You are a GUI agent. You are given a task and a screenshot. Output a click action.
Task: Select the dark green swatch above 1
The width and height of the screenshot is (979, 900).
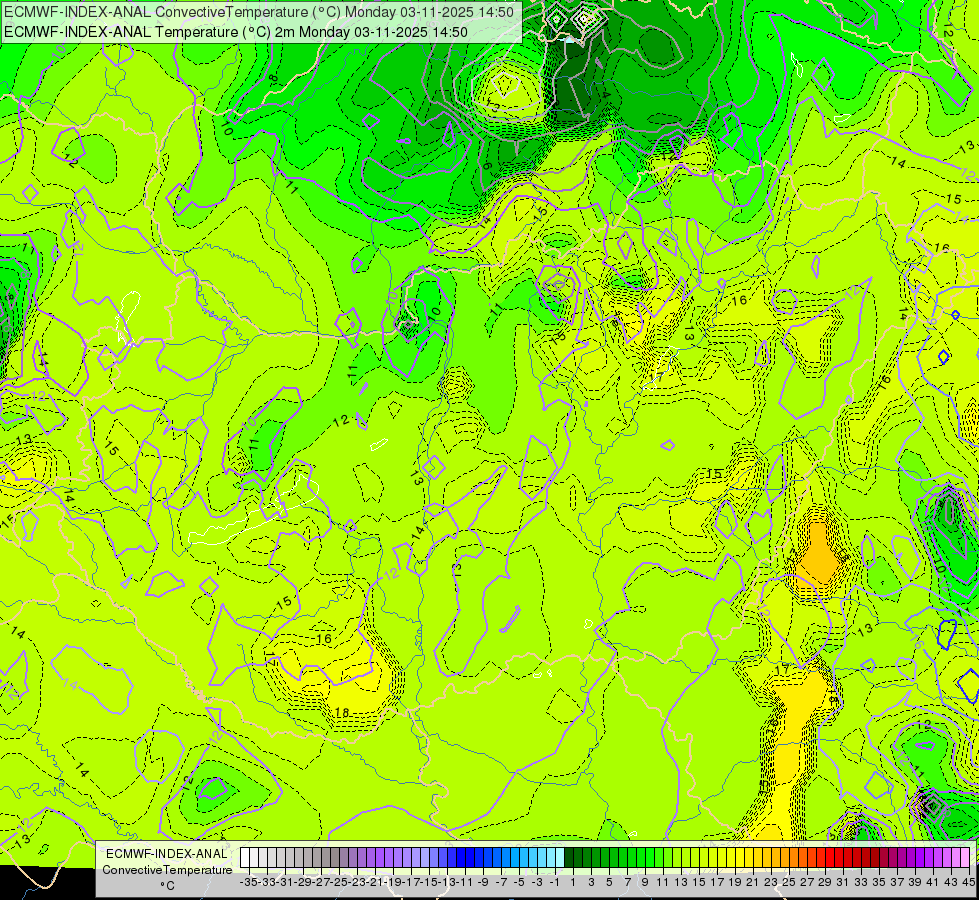tap(569, 857)
